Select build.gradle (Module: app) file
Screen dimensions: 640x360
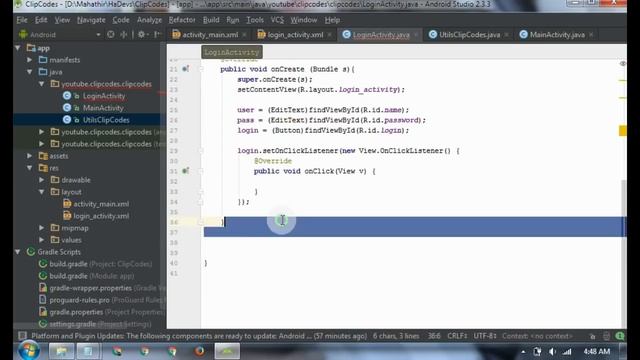tap(91, 276)
